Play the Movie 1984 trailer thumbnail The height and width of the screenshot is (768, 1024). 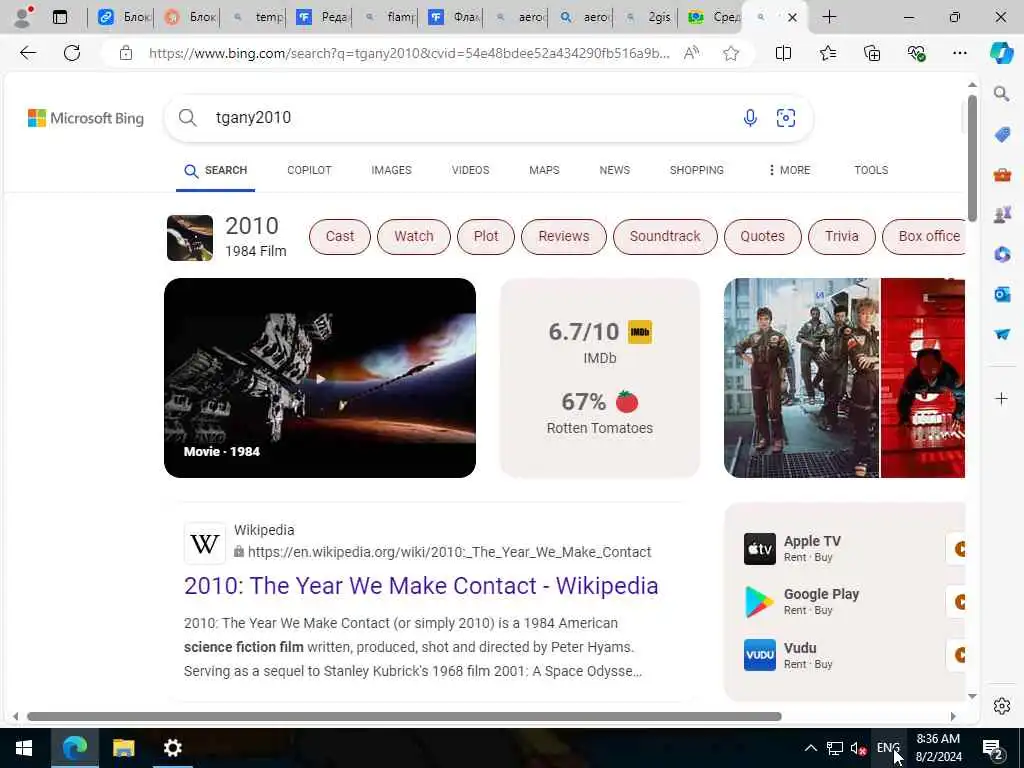[320, 378]
